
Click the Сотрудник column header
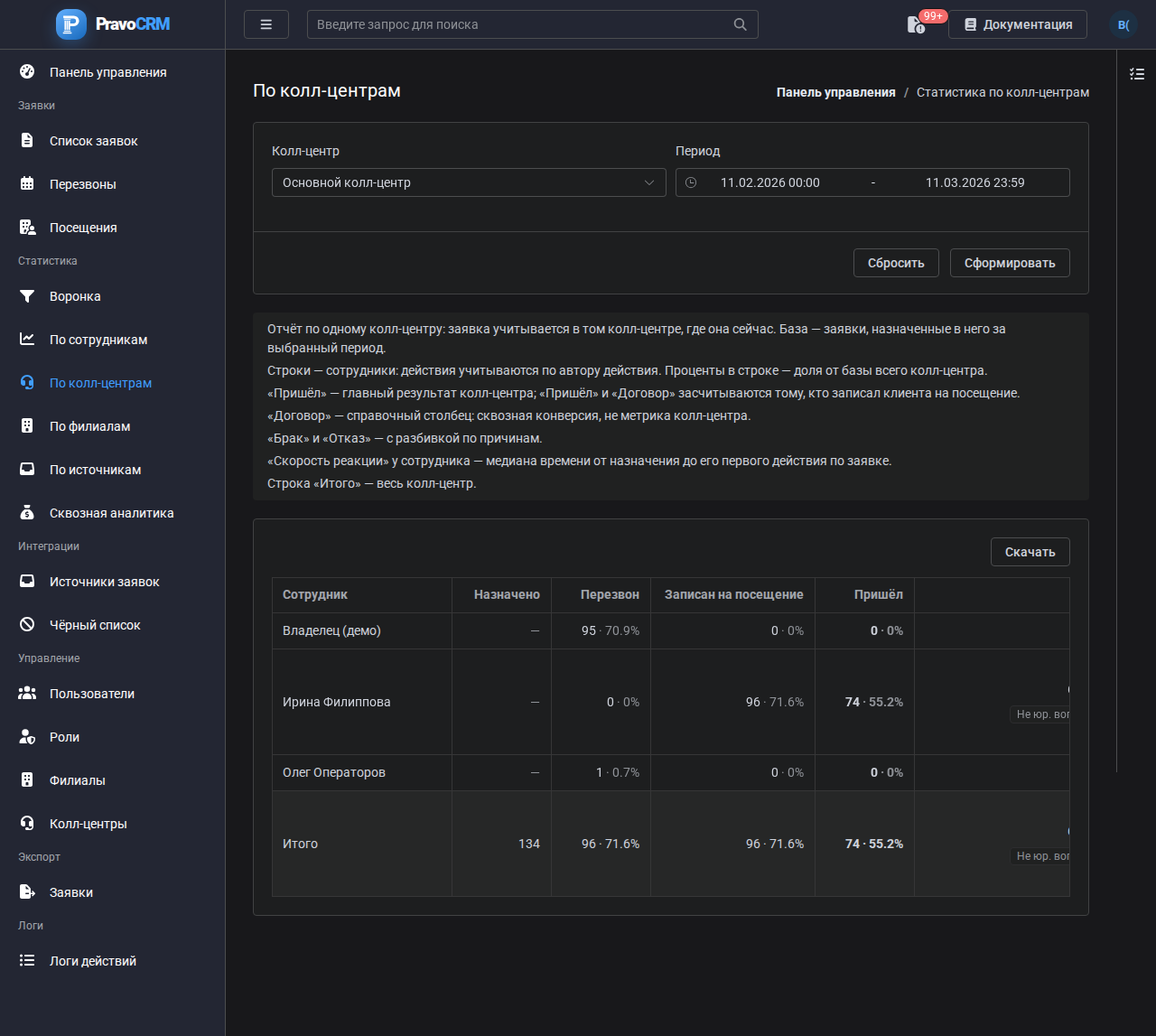[362, 594]
